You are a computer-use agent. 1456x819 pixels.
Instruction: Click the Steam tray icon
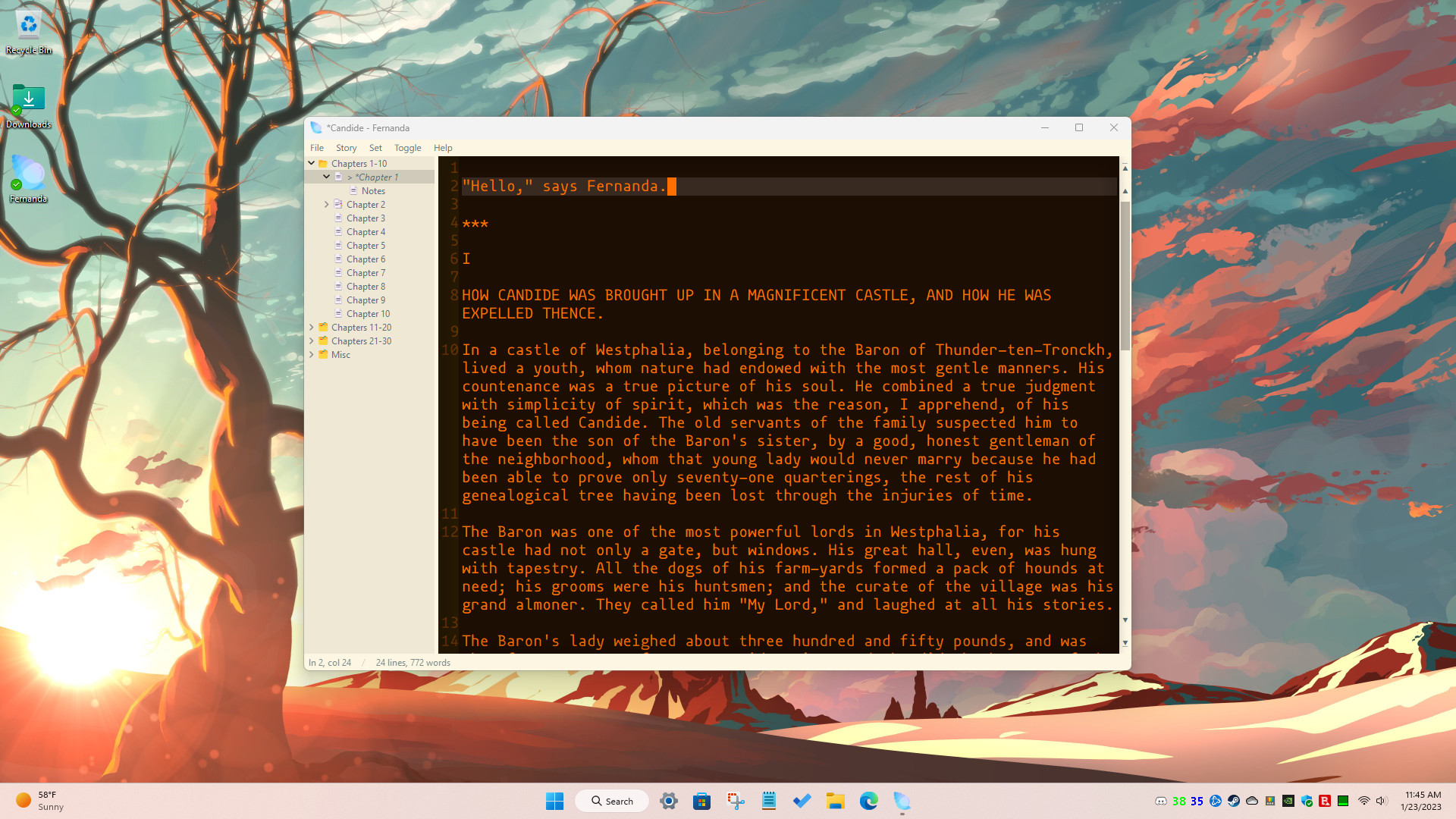click(x=1234, y=801)
